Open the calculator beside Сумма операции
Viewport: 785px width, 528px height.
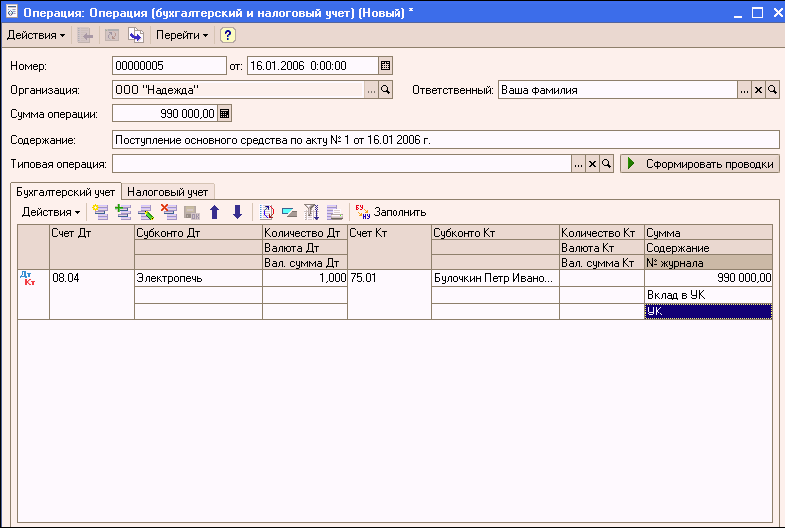224,113
